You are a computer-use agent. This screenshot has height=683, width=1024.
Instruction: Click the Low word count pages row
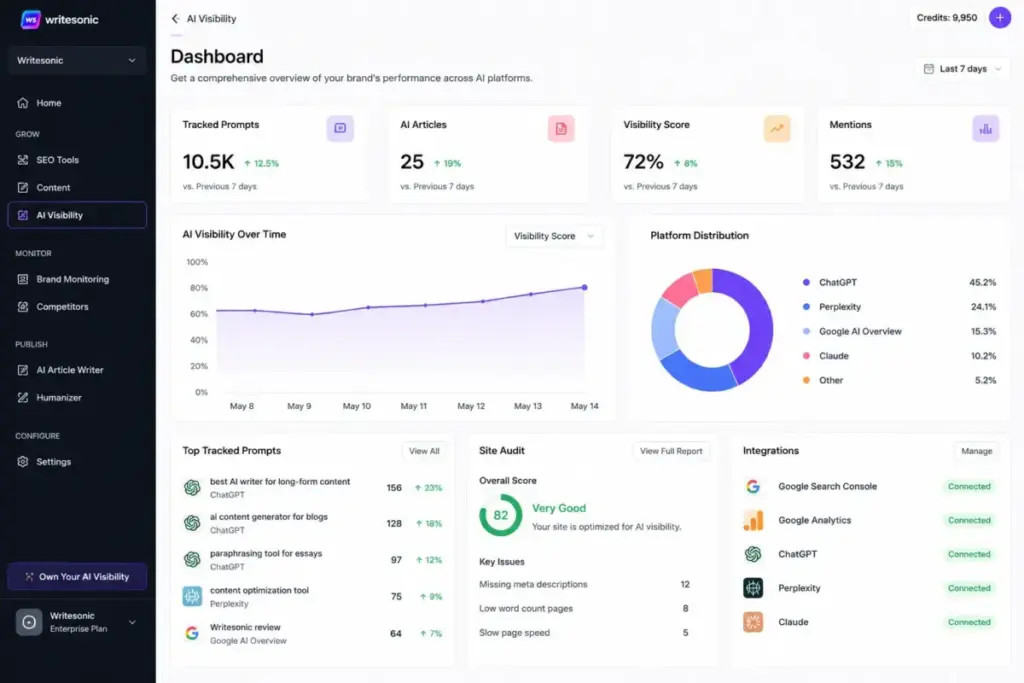[584, 609]
